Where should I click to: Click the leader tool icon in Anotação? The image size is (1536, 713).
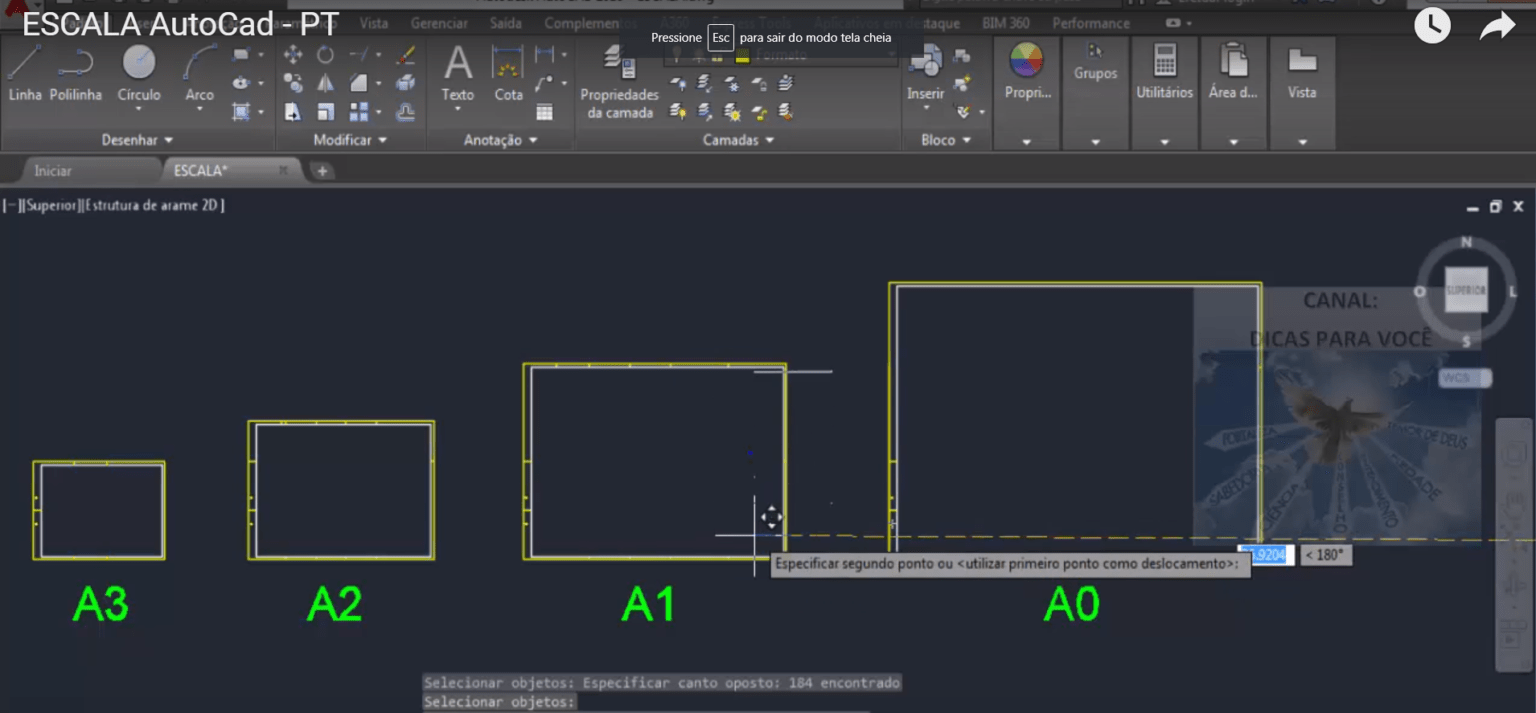coord(544,83)
